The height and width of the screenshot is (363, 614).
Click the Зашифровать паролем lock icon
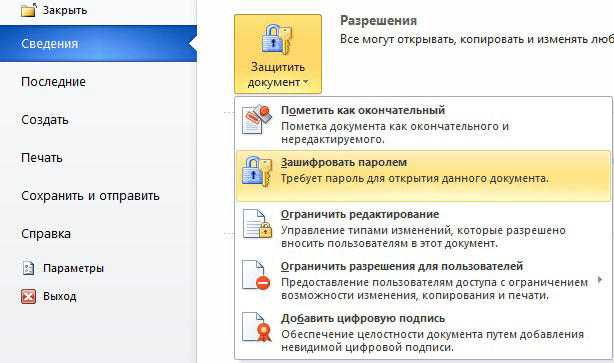[257, 172]
